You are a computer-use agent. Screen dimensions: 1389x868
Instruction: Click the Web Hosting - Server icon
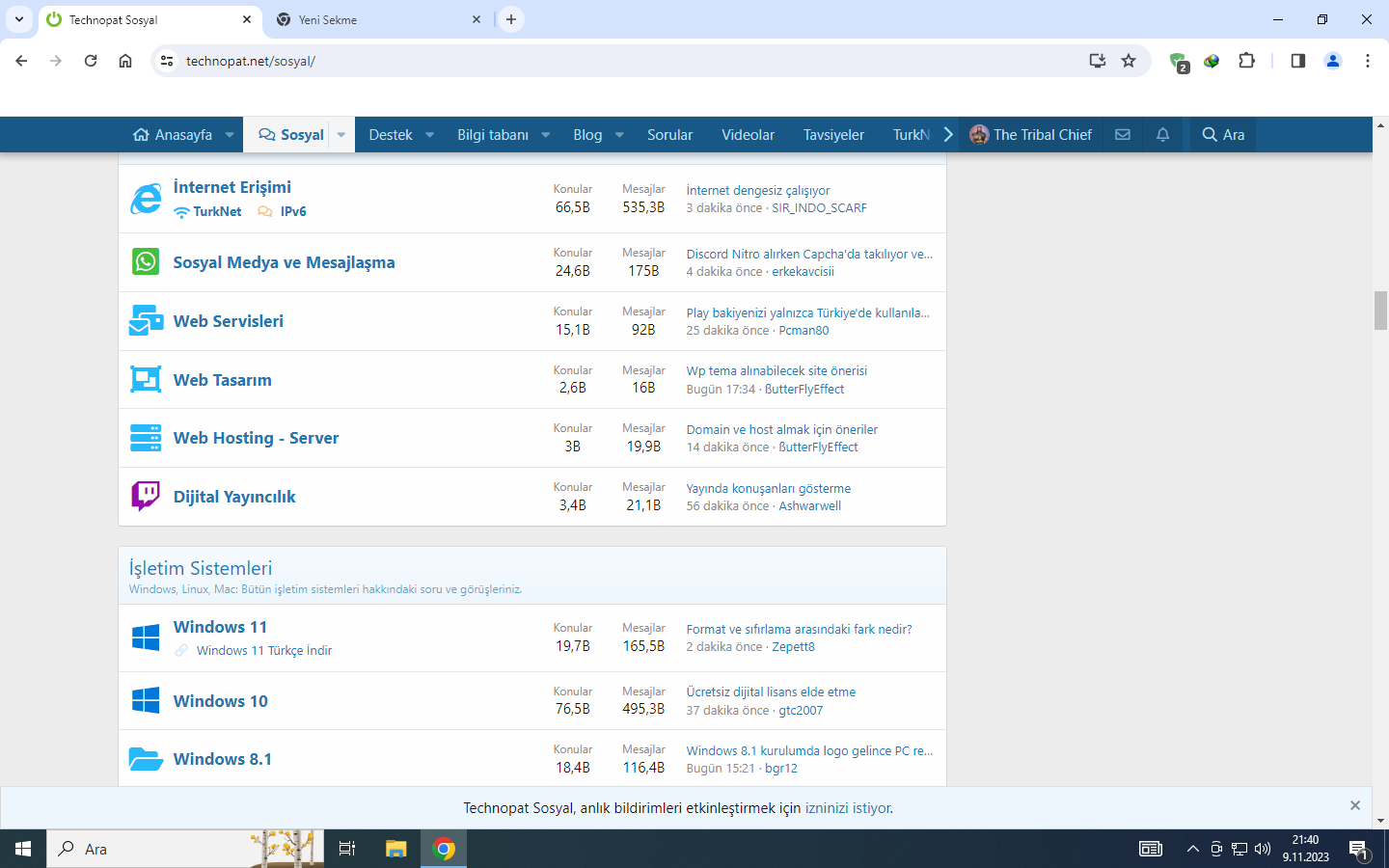tap(146, 438)
